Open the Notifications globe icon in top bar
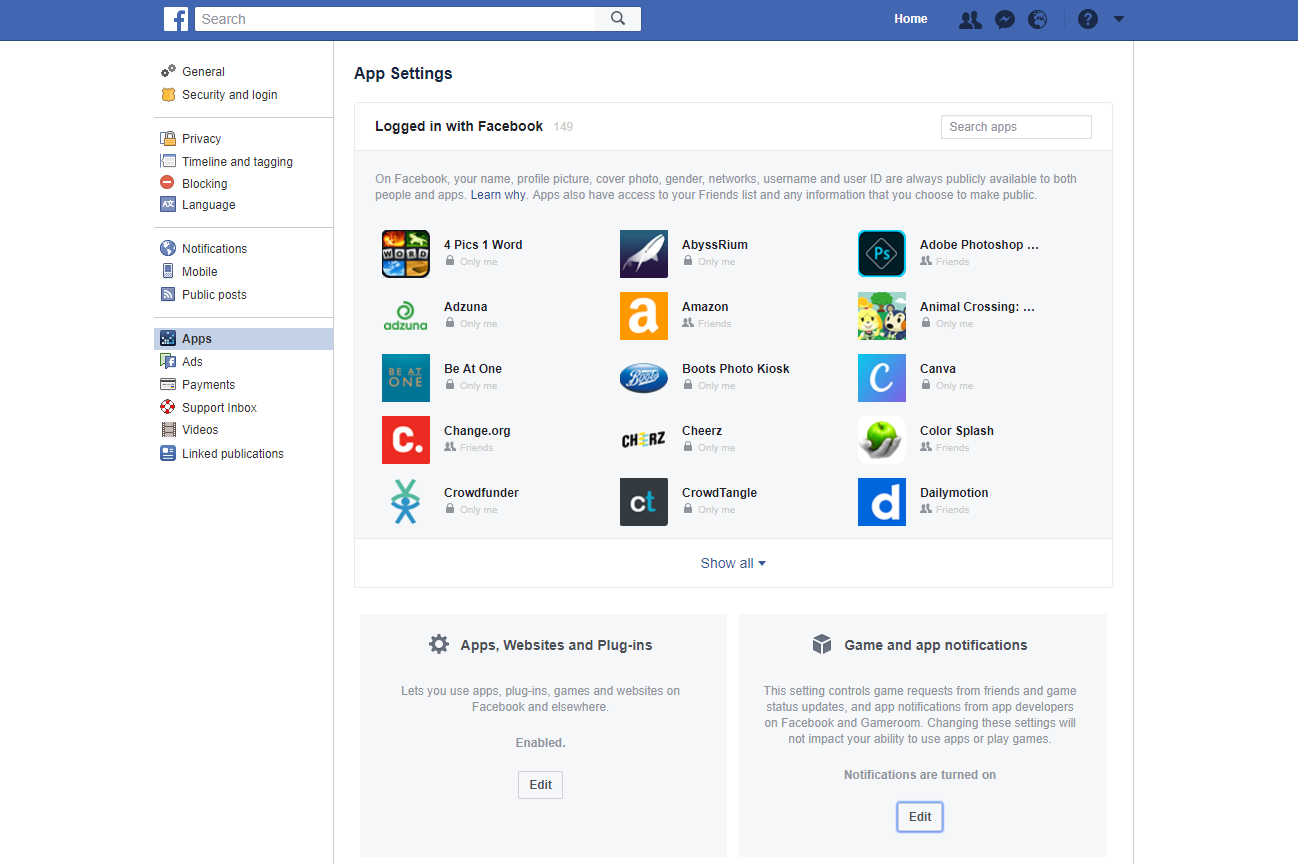 coord(1038,19)
